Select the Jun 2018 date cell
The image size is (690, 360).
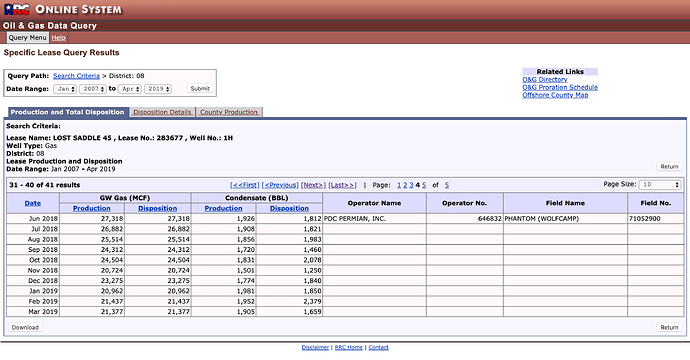(33, 219)
